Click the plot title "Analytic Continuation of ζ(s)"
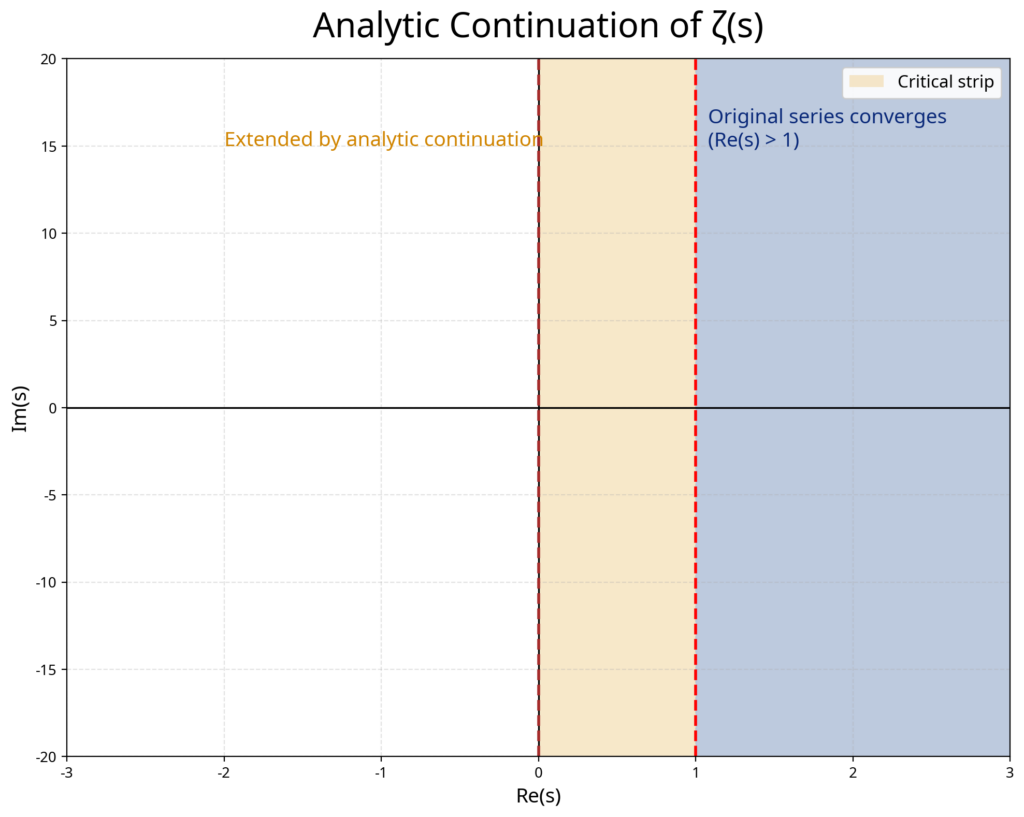1024x817 pixels. click(538, 26)
